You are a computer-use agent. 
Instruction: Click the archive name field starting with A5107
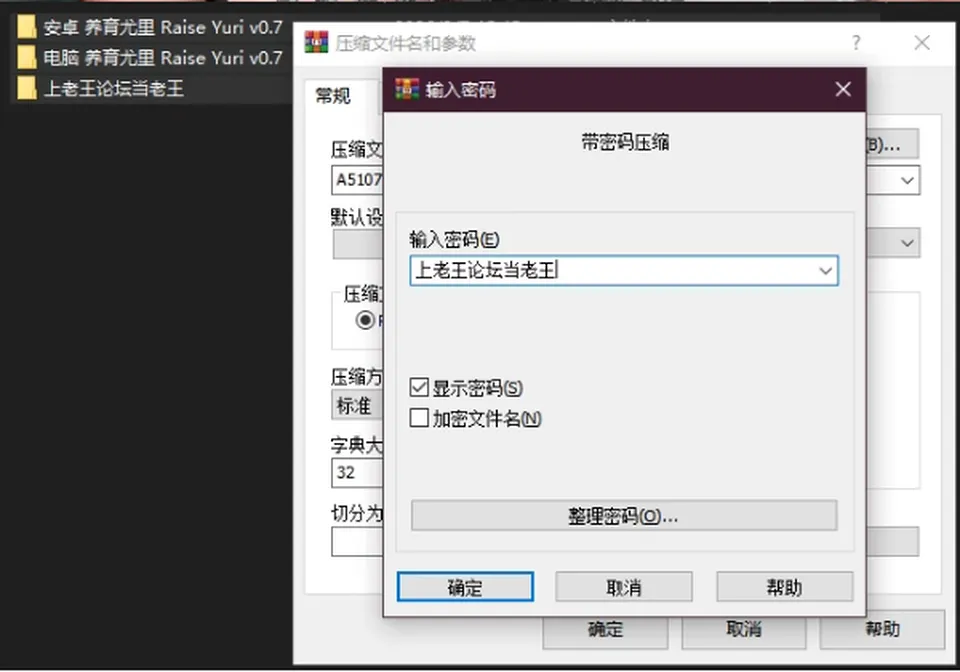[358, 180]
